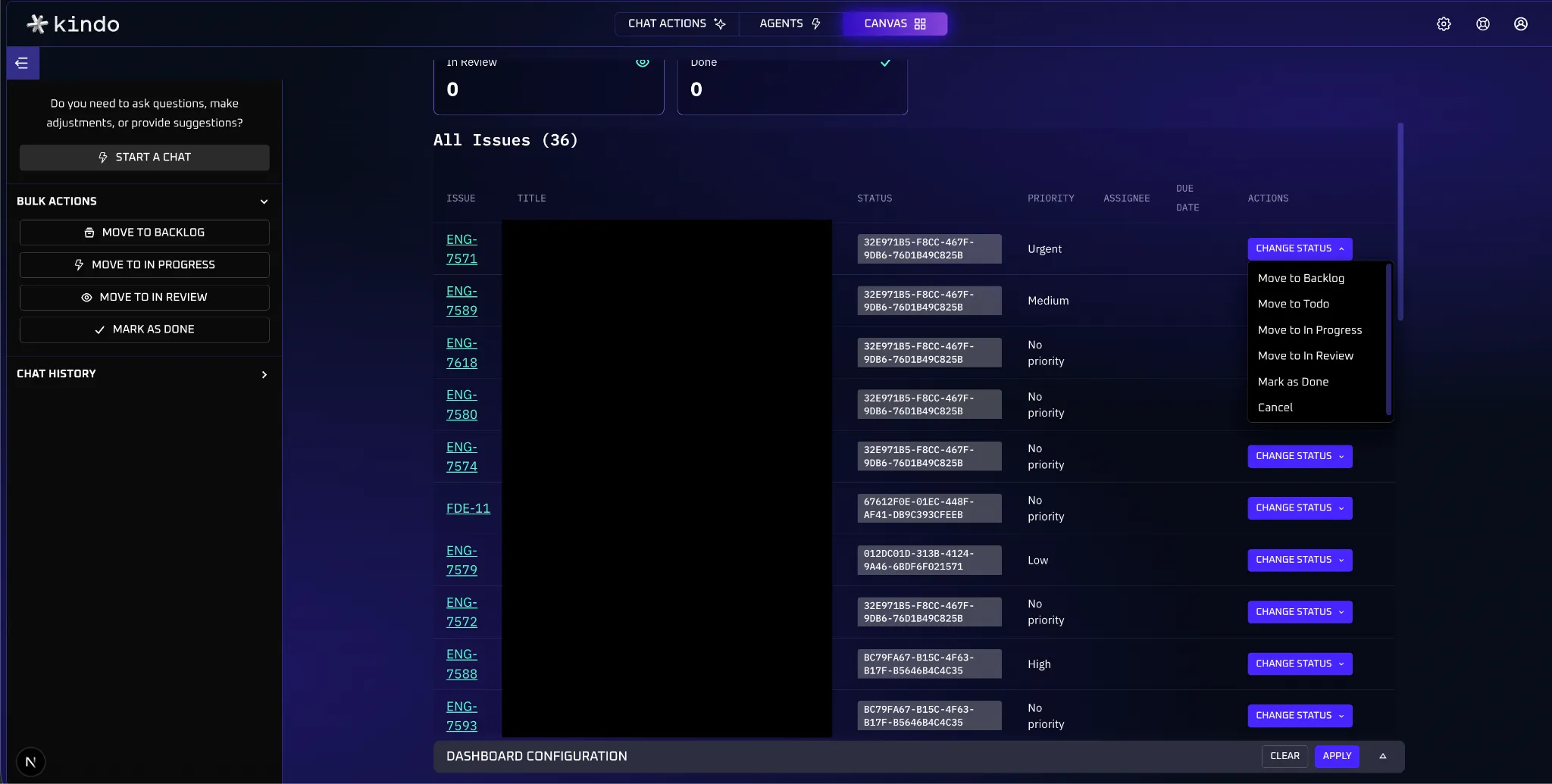
Task: Switch to the AGENTS tab
Action: click(x=788, y=23)
